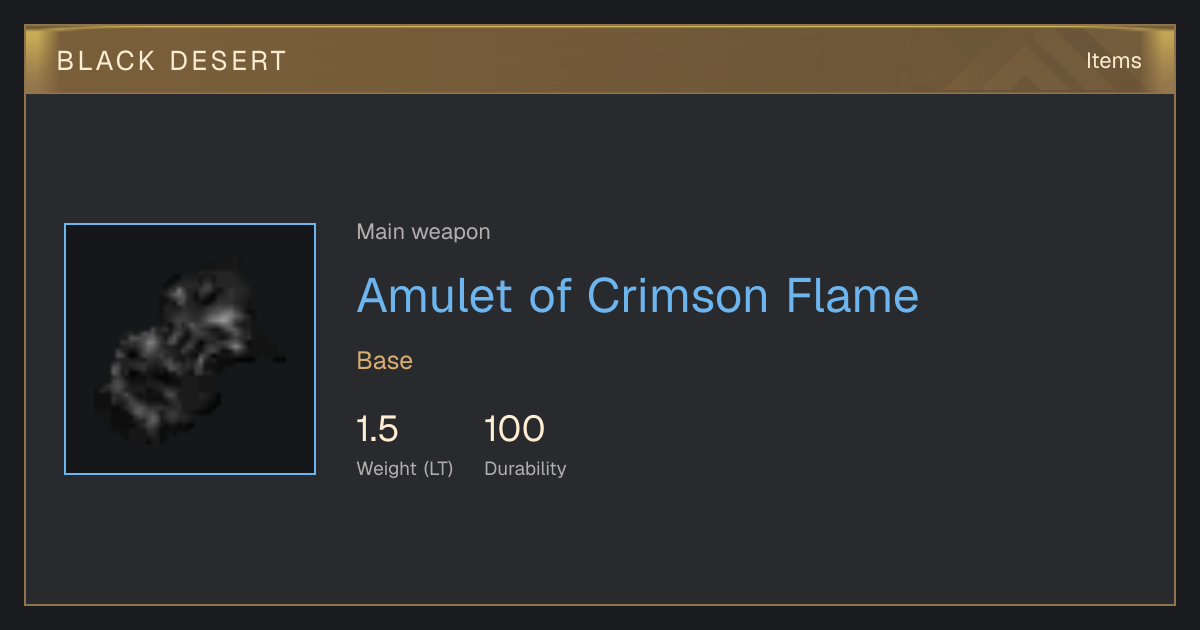The height and width of the screenshot is (630, 1200).
Task: Click the Base grade label
Action: 385,361
